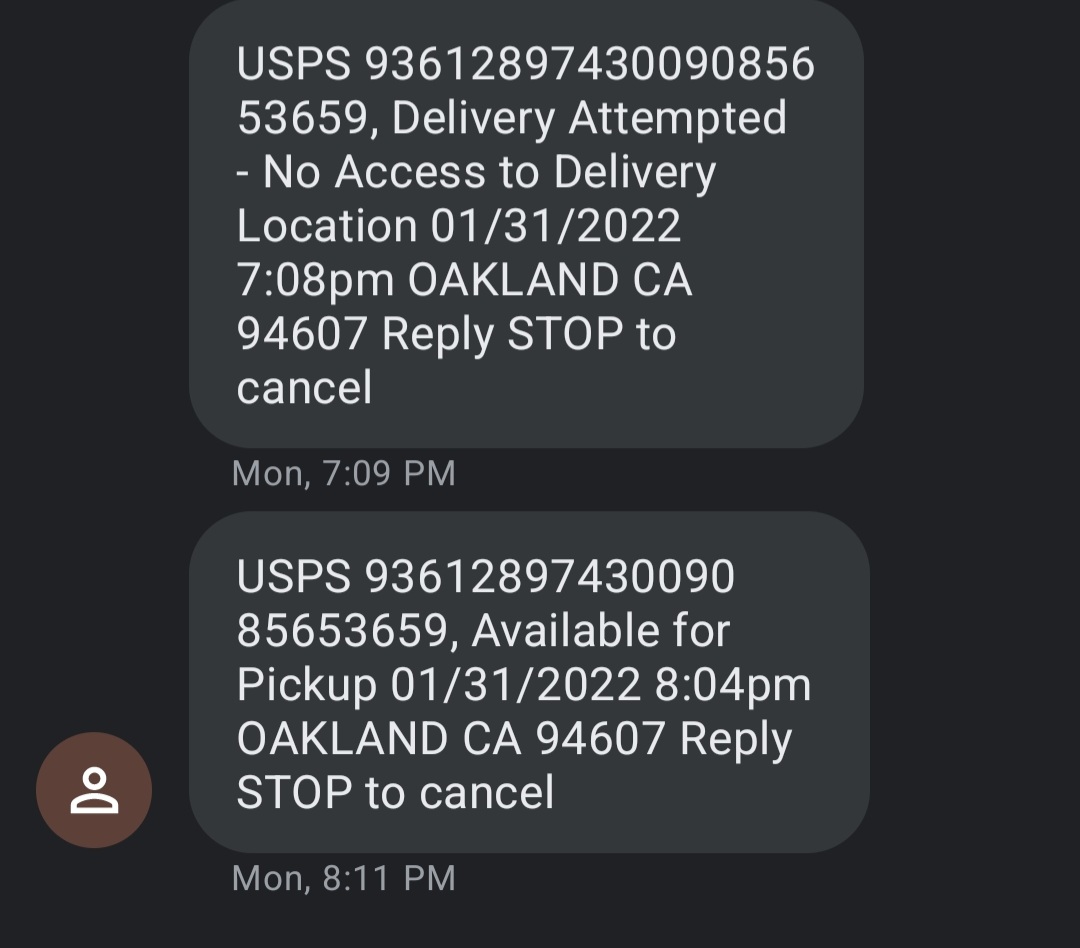Tap the 8:04pm time in the second message
The width and height of the screenshot is (1080, 948).
coord(732,685)
